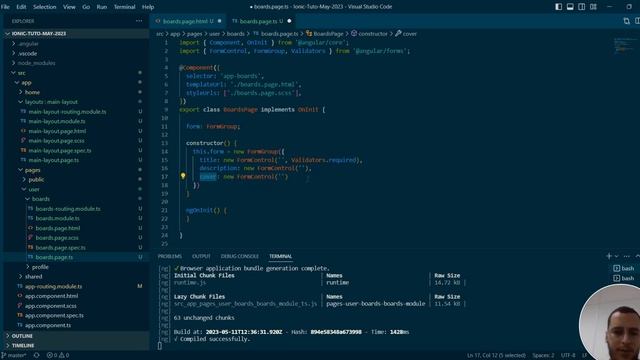The height and width of the screenshot is (360, 640).
Task: Switch to the PROBLEMS panel tab
Action: click(x=170, y=256)
